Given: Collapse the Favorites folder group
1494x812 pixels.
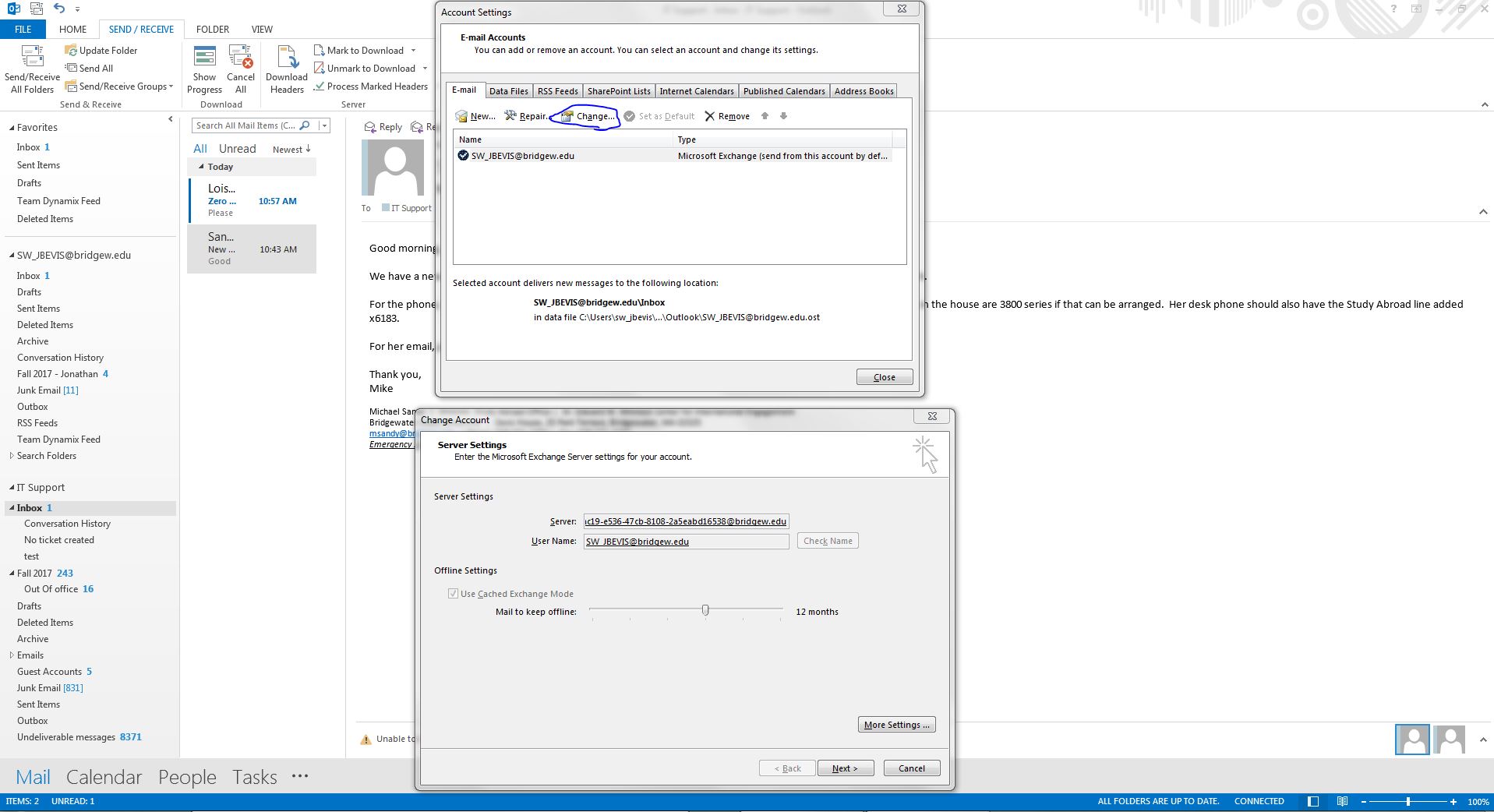Looking at the screenshot, I should [x=12, y=128].
